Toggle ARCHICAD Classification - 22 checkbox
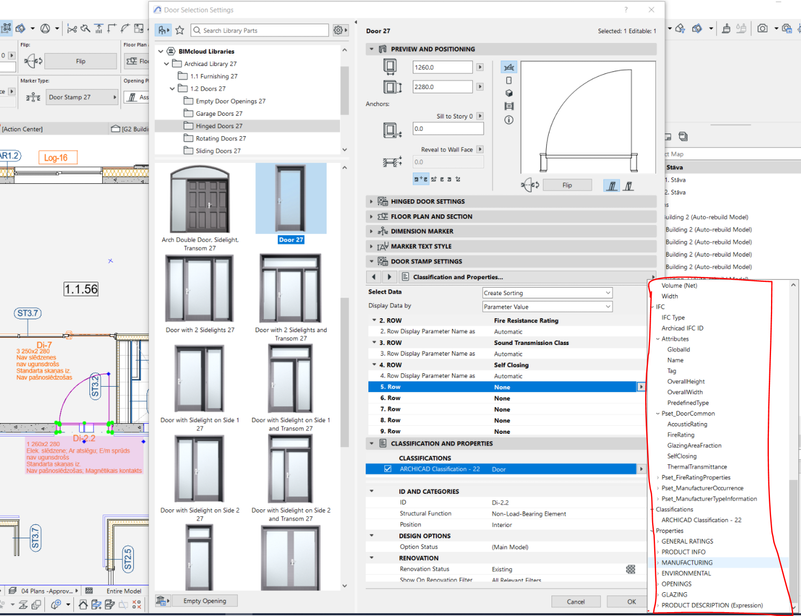 [388, 468]
